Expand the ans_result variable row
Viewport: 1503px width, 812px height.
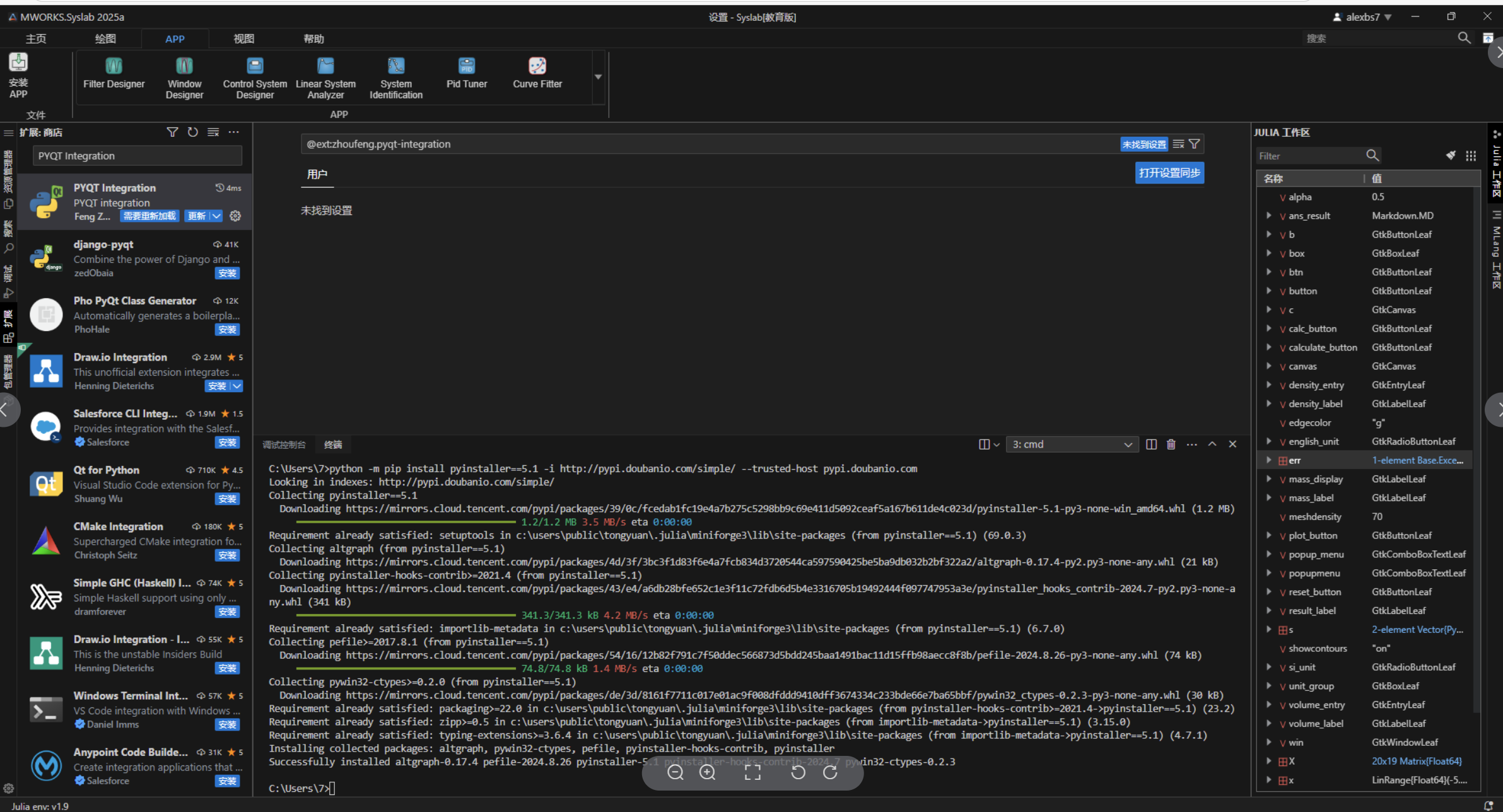click(x=1268, y=216)
